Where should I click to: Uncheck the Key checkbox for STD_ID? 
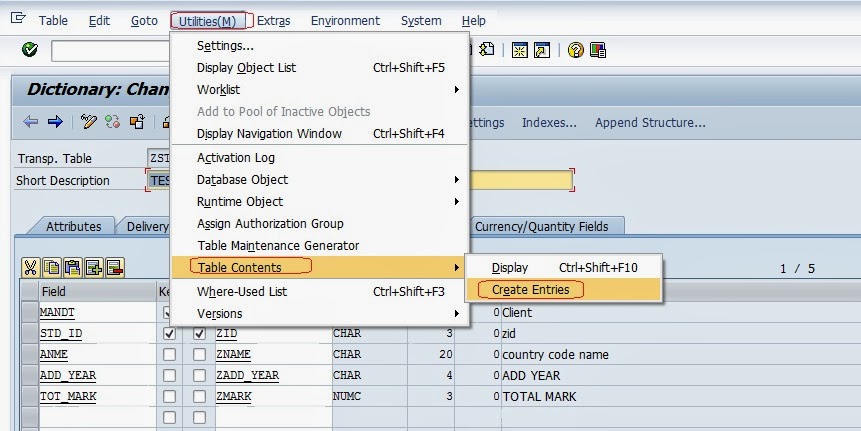pos(169,334)
